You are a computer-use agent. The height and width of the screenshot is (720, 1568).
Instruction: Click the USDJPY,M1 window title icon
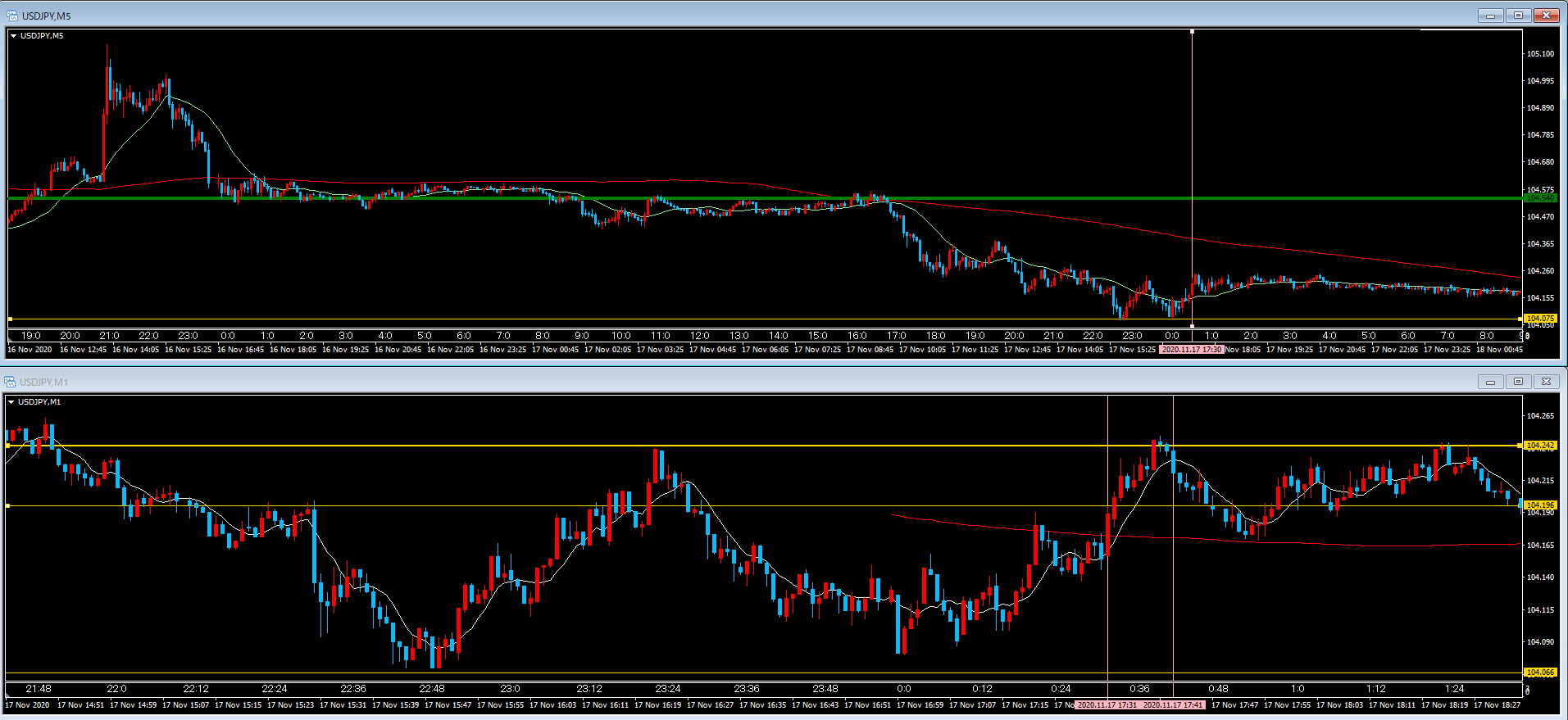coord(10,382)
